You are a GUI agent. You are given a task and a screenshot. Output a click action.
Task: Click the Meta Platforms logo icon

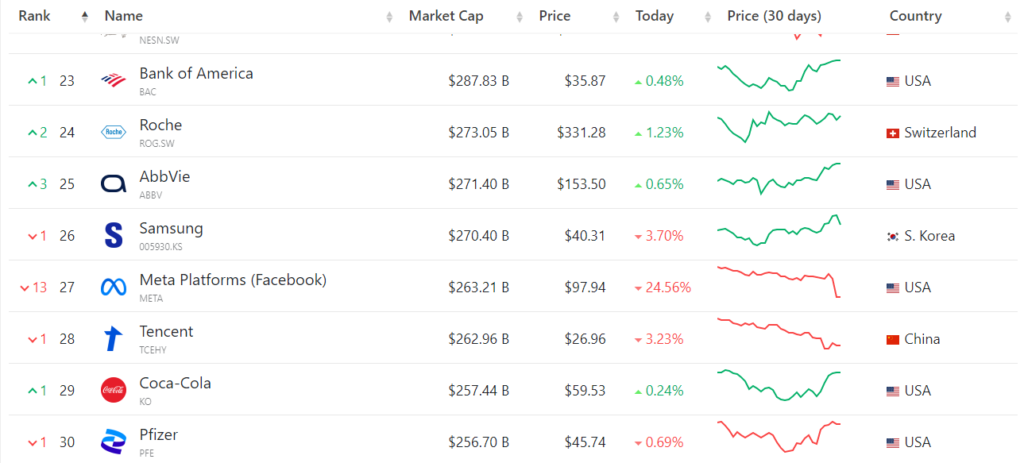point(113,287)
